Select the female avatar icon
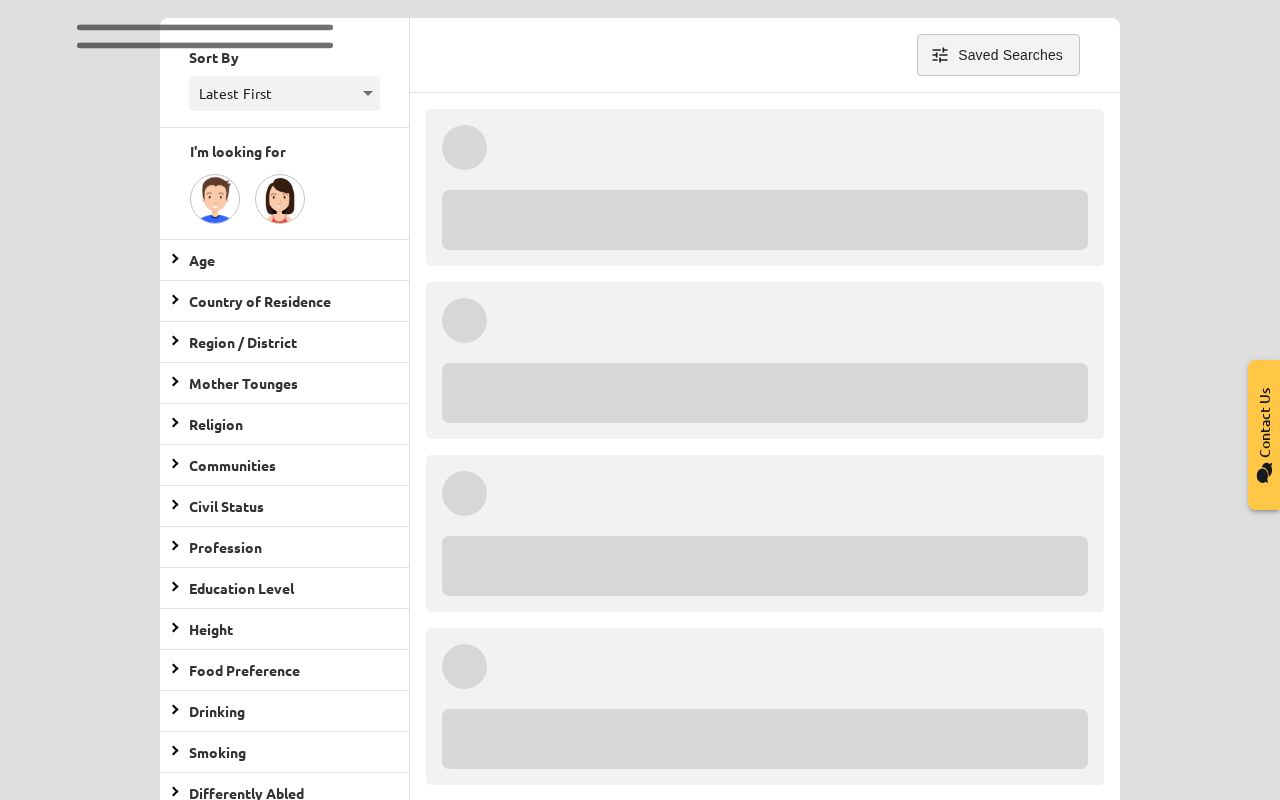The image size is (1280, 800). [x=280, y=199]
